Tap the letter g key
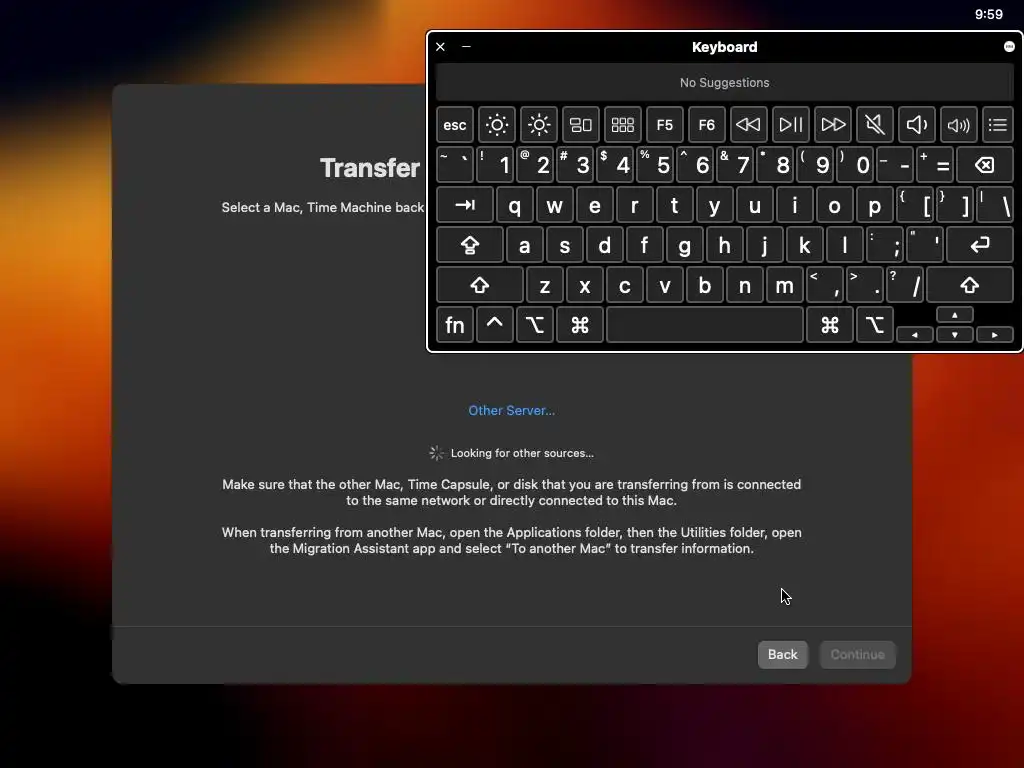This screenshot has height=768, width=1024. [684, 245]
